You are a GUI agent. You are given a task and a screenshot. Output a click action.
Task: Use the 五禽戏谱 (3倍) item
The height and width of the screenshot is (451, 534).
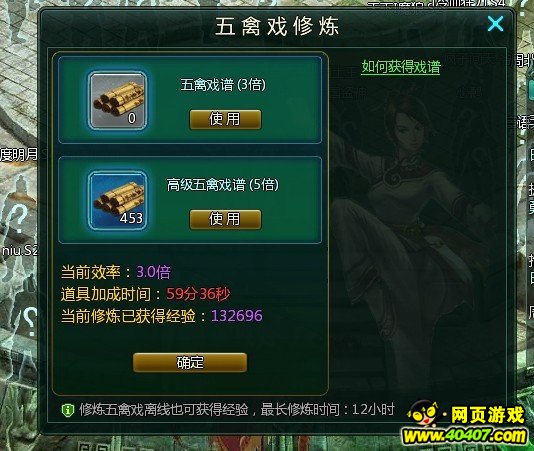coord(225,119)
